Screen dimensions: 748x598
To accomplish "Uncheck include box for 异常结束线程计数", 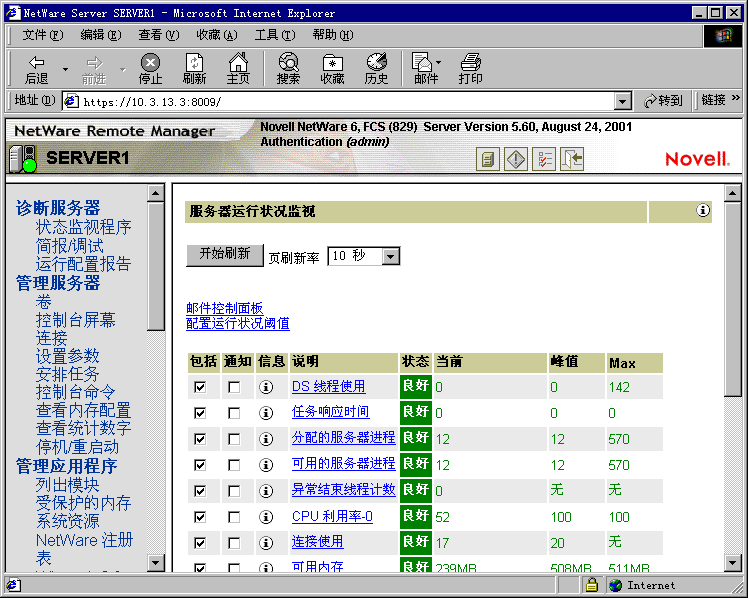I will (x=200, y=491).
